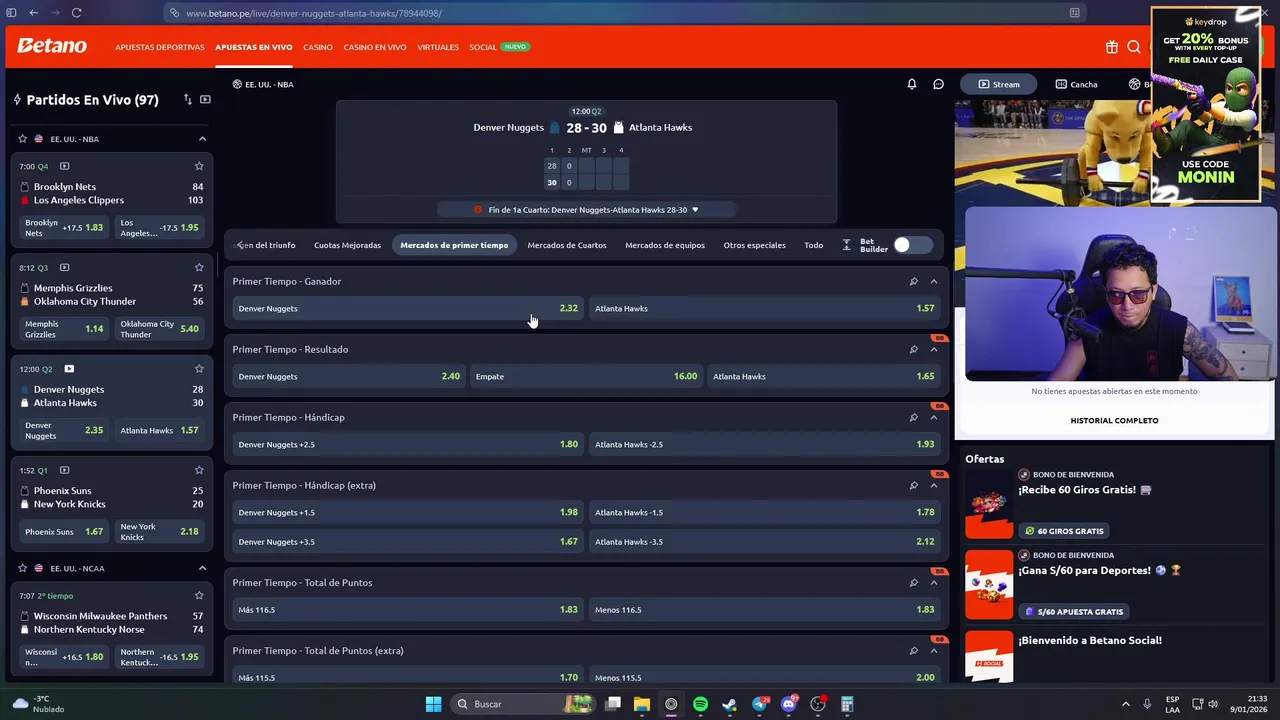This screenshot has width=1280, height=720.
Task: Collapse the Primer Tiempo - Resultado section
Action: [x=934, y=350]
